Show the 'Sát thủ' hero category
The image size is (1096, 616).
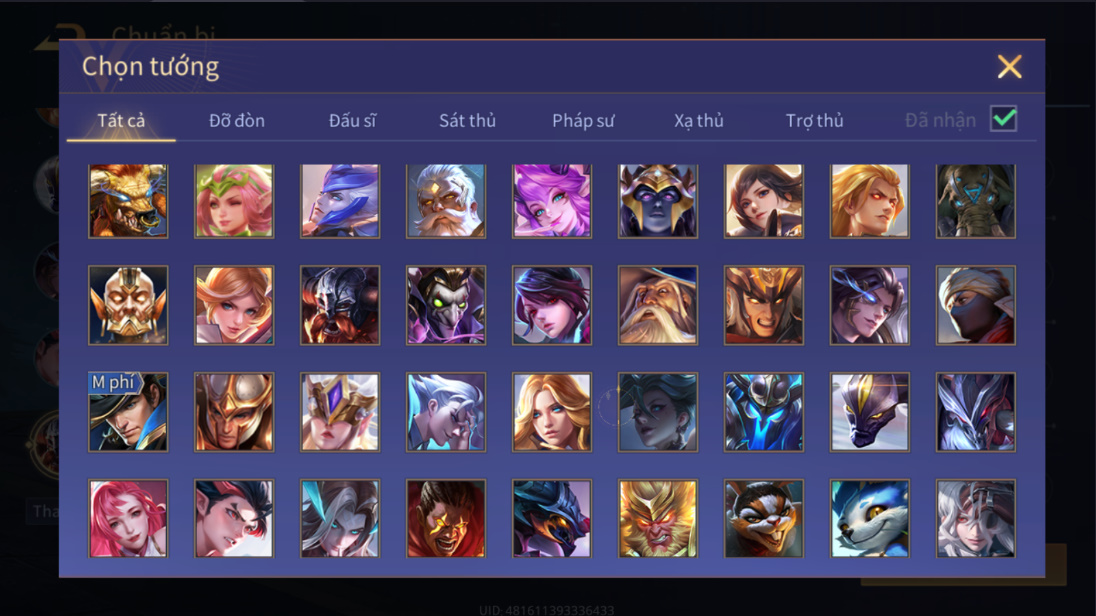point(467,121)
